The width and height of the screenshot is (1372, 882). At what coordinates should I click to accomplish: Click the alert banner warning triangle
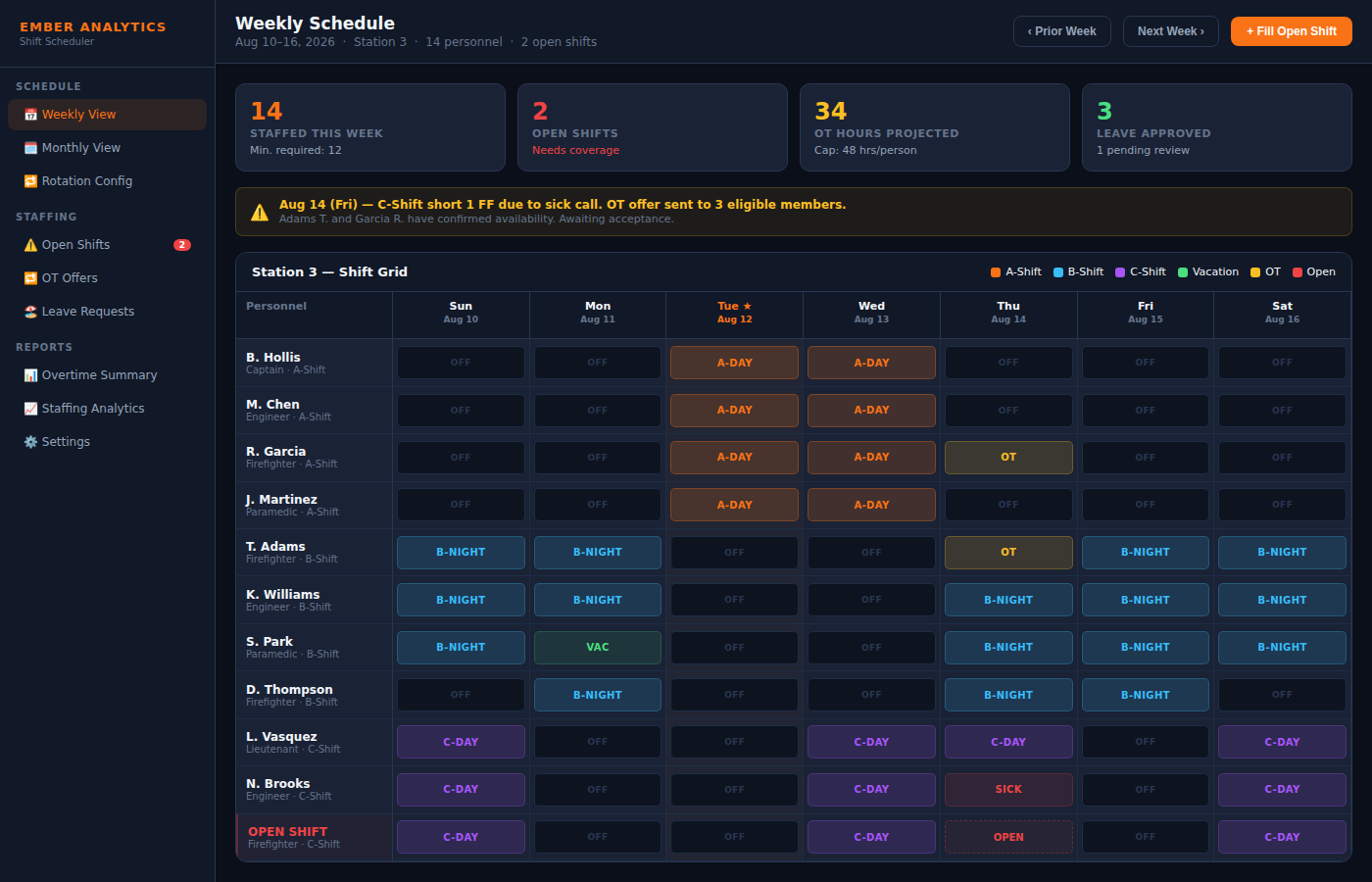[260, 212]
